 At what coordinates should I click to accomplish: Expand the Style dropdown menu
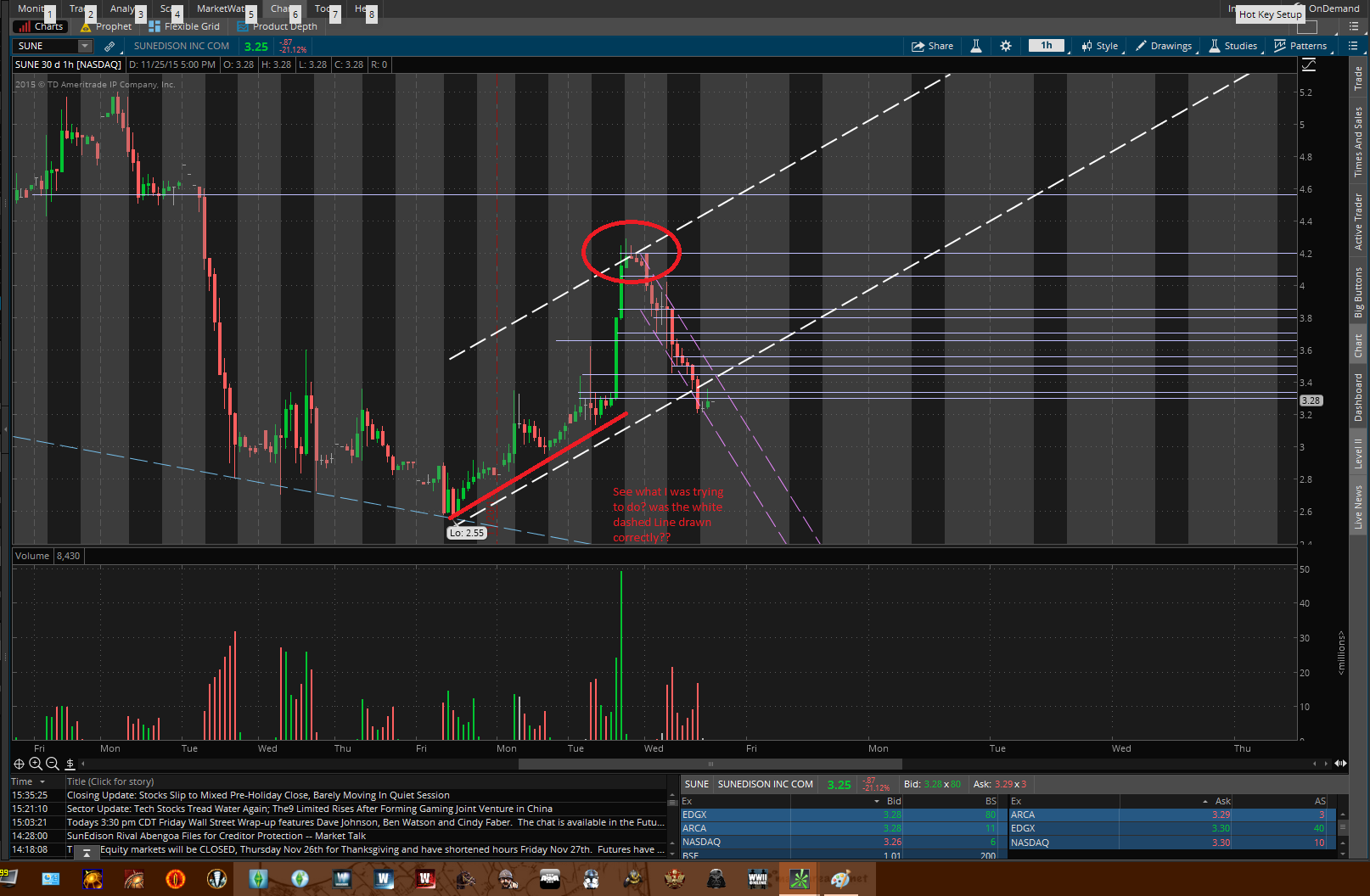1100,47
